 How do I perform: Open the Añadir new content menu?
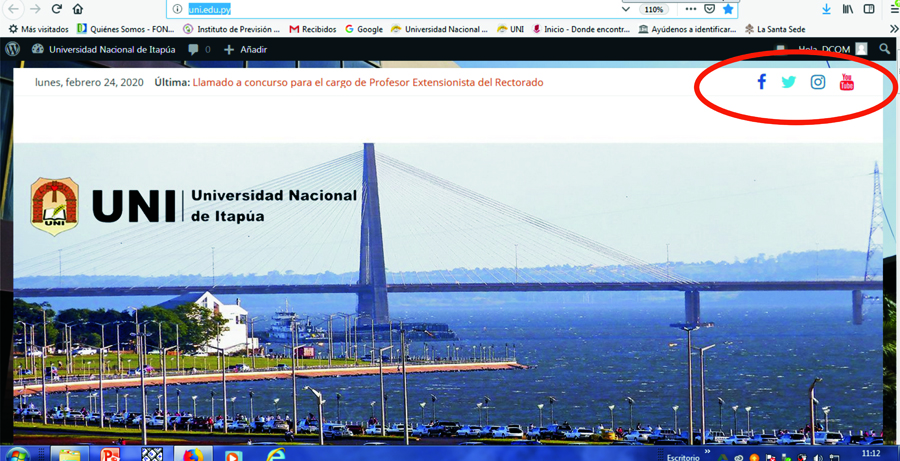[244, 49]
